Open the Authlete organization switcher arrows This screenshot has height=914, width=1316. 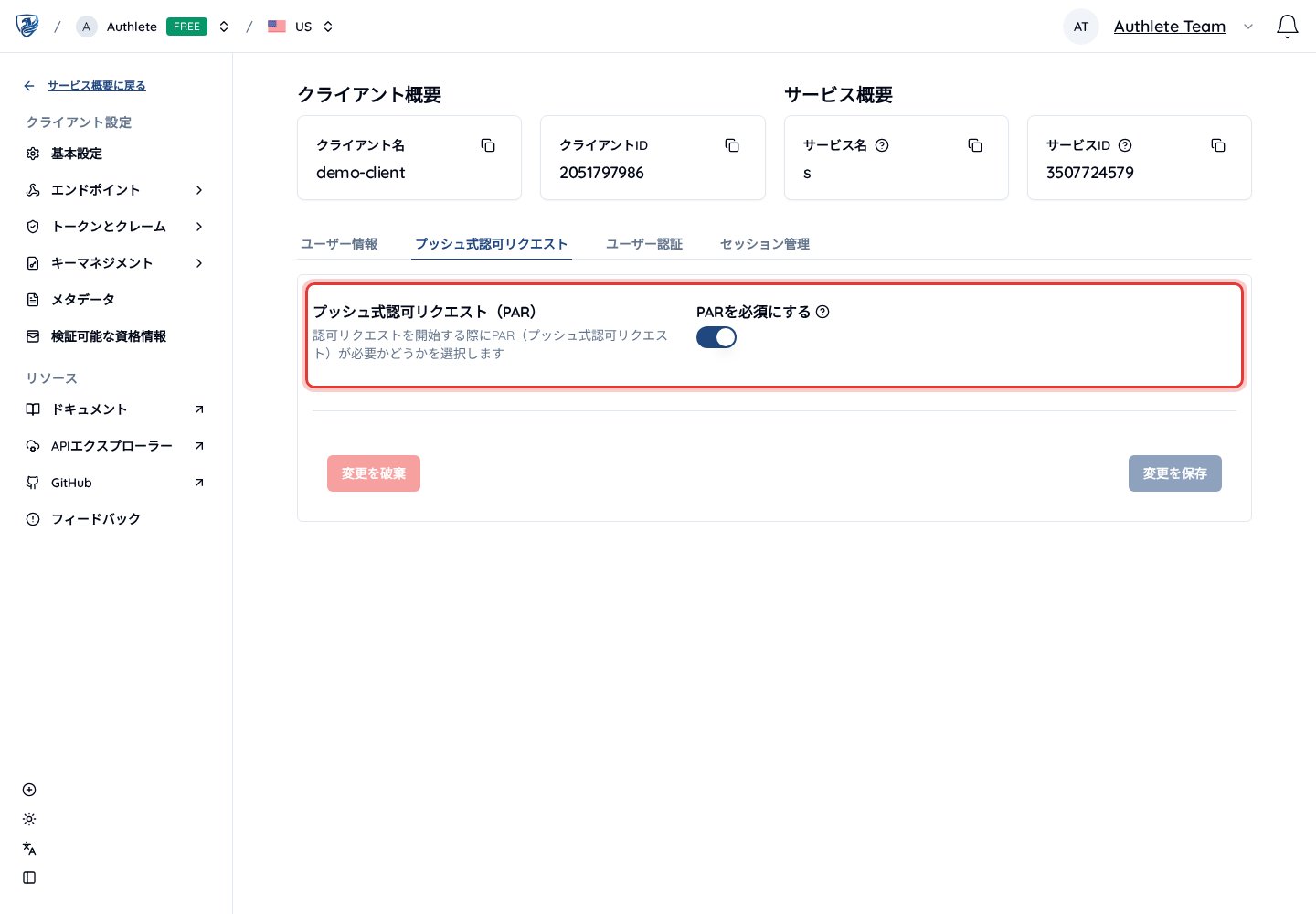point(224,27)
